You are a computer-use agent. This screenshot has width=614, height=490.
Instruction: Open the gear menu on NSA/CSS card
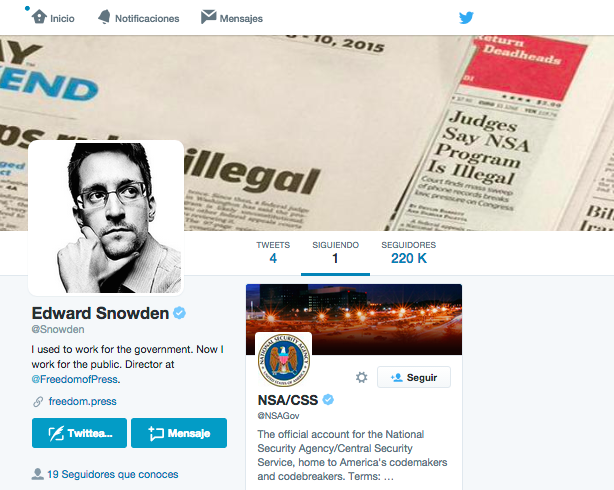pyautogui.click(x=361, y=377)
